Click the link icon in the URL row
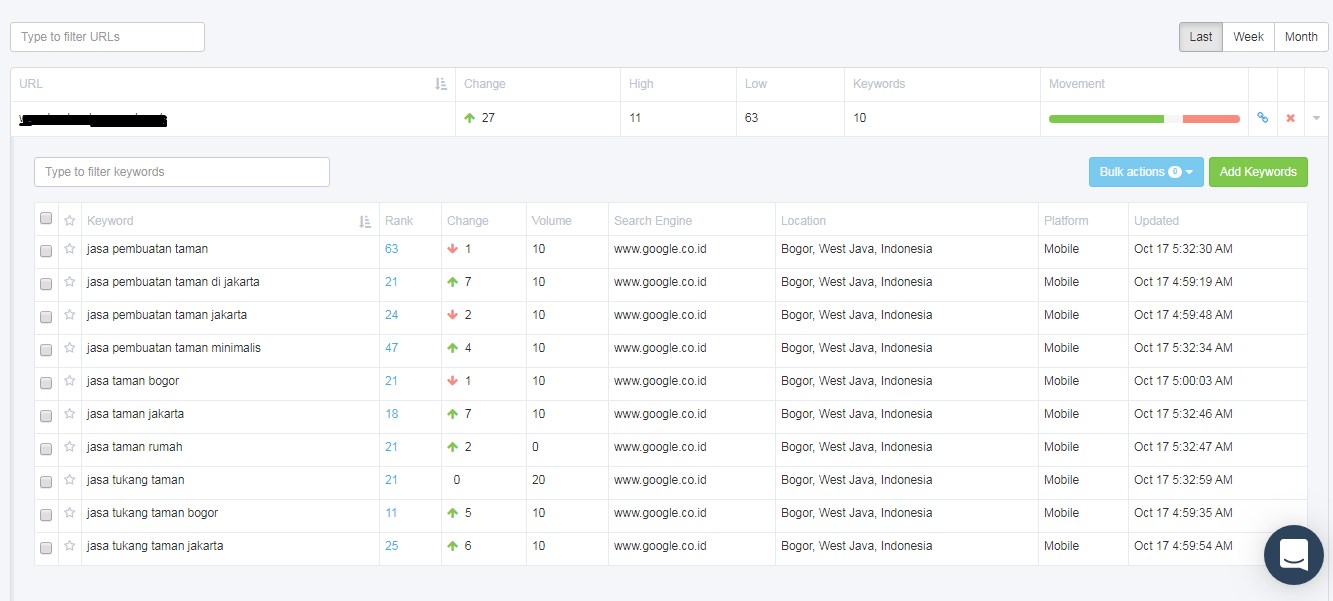 [x=1262, y=118]
